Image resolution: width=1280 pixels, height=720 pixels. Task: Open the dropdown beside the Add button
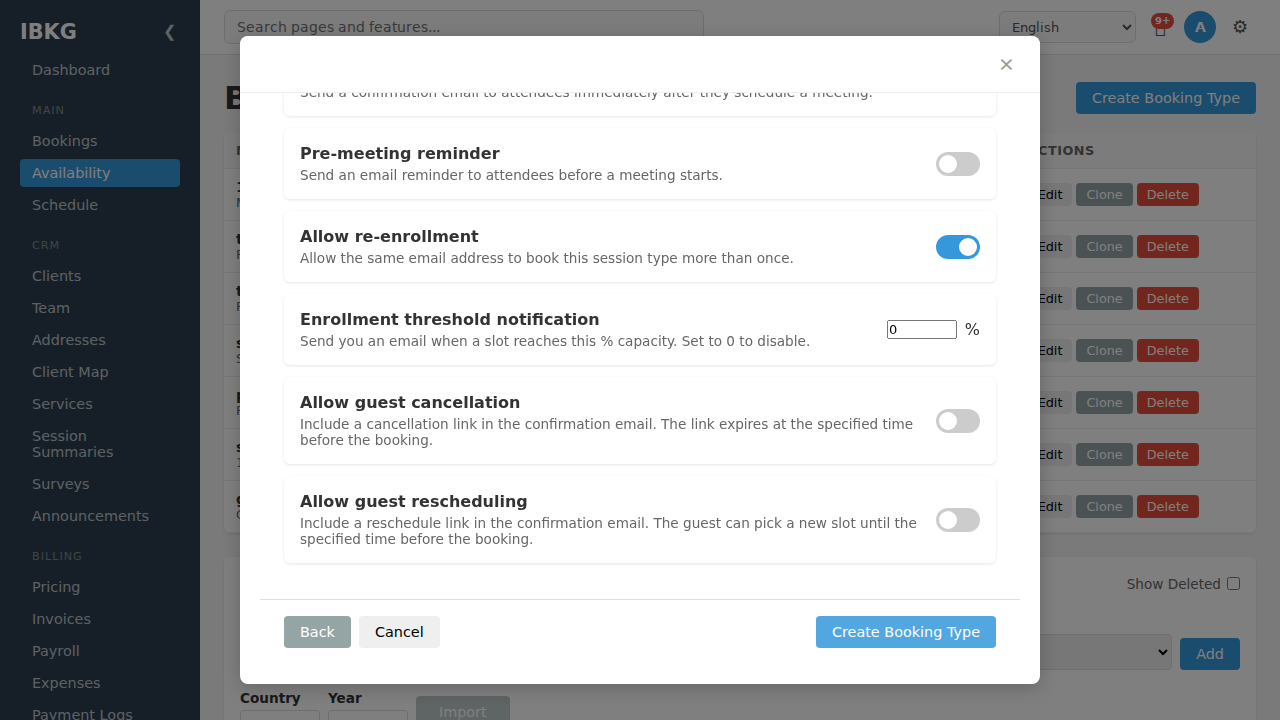(1105, 652)
